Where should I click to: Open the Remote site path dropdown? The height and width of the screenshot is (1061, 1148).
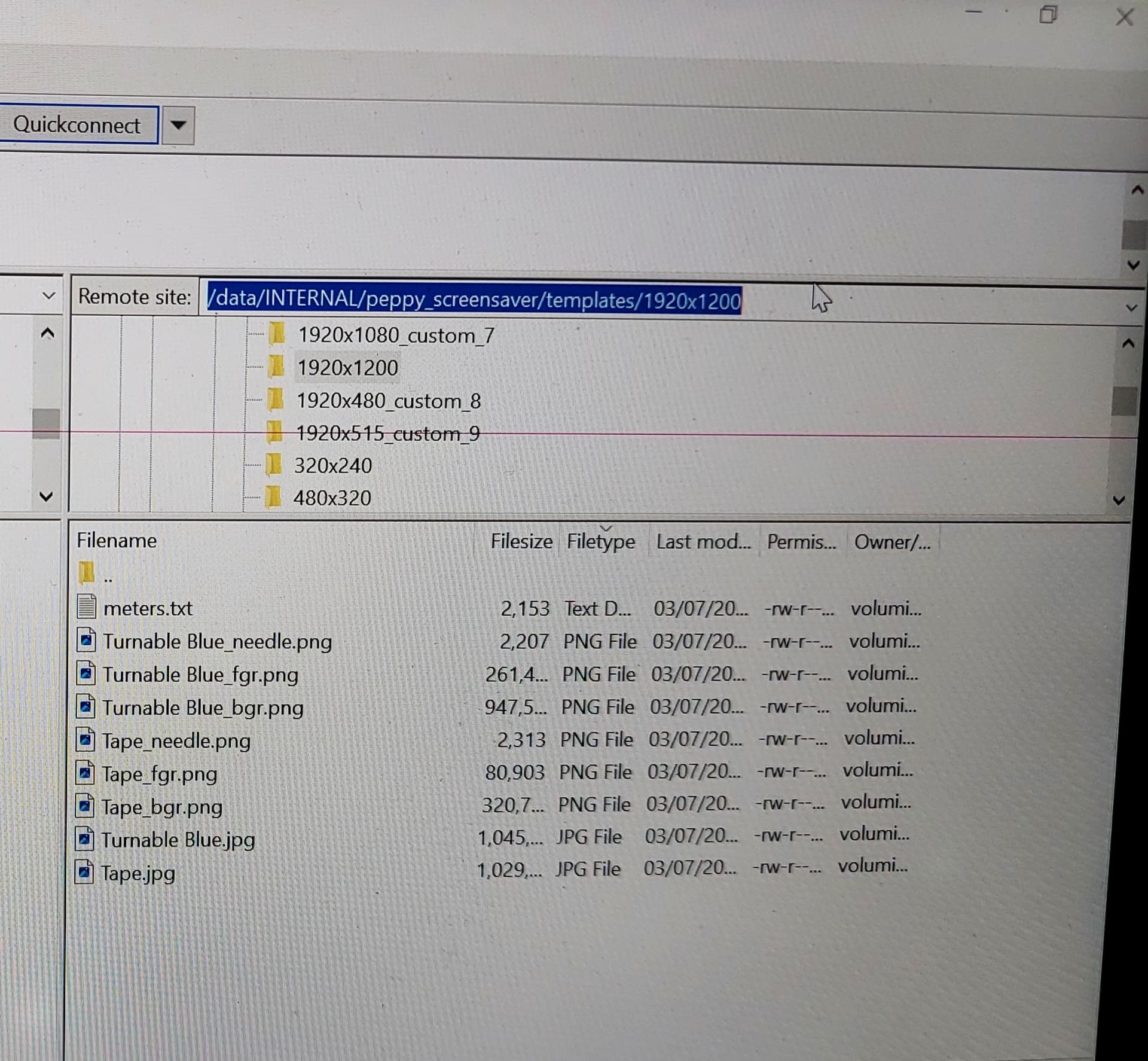[x=1131, y=308]
